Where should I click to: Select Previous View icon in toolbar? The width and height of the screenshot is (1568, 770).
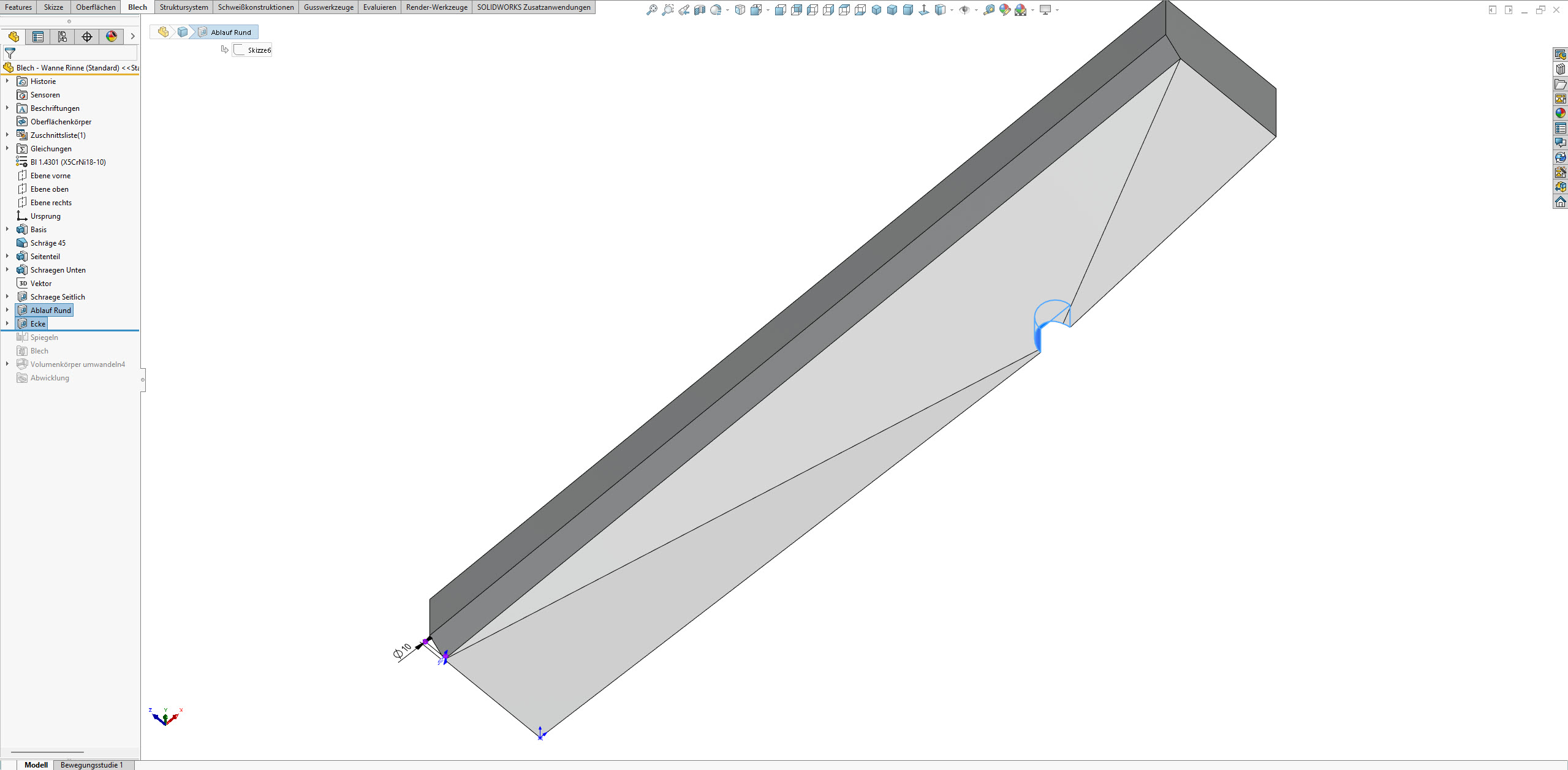684,10
